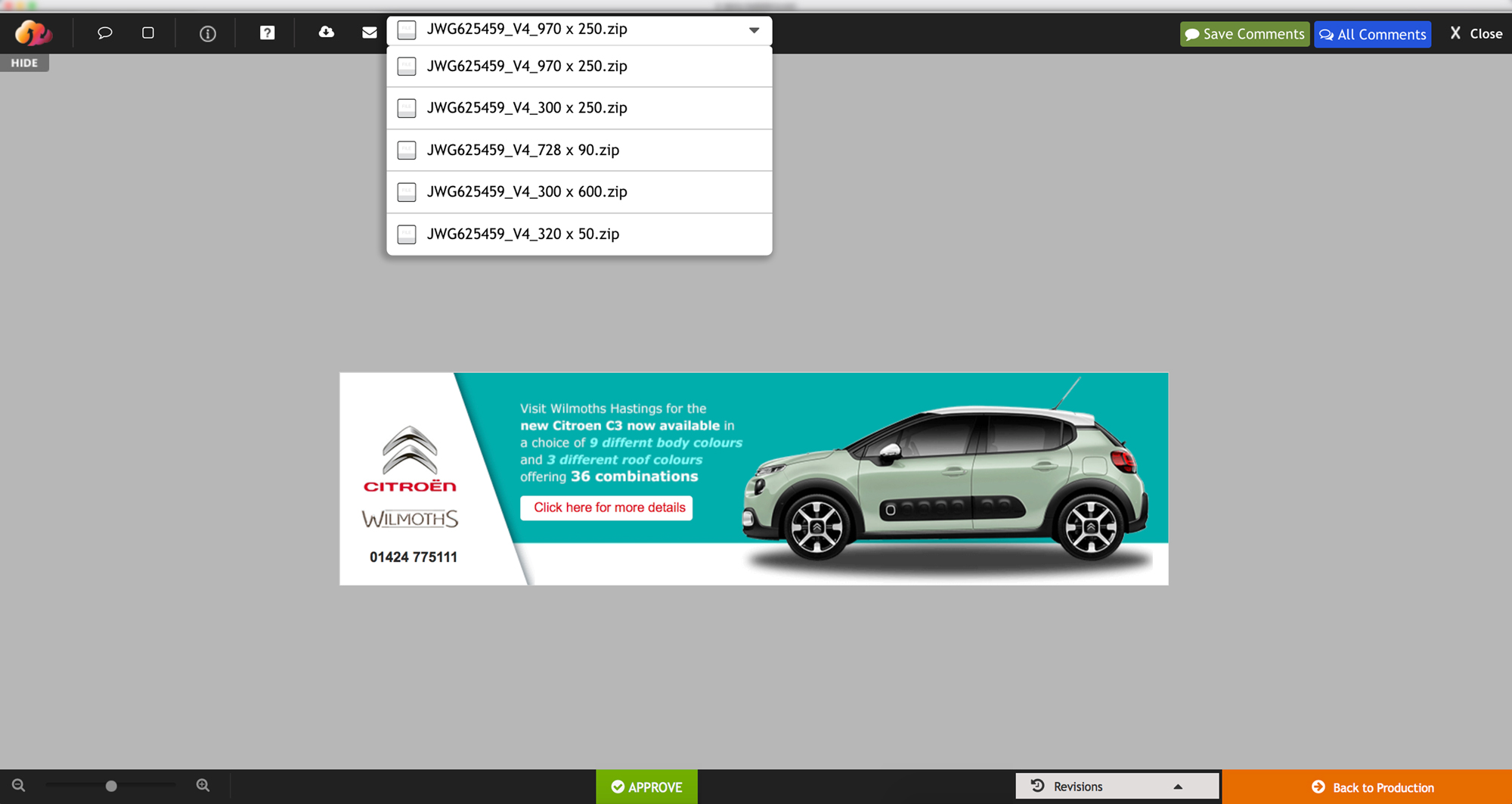Viewport: 1512px width, 804px height.
Task: Click 'Click here for more details' in banner
Action: coord(606,508)
